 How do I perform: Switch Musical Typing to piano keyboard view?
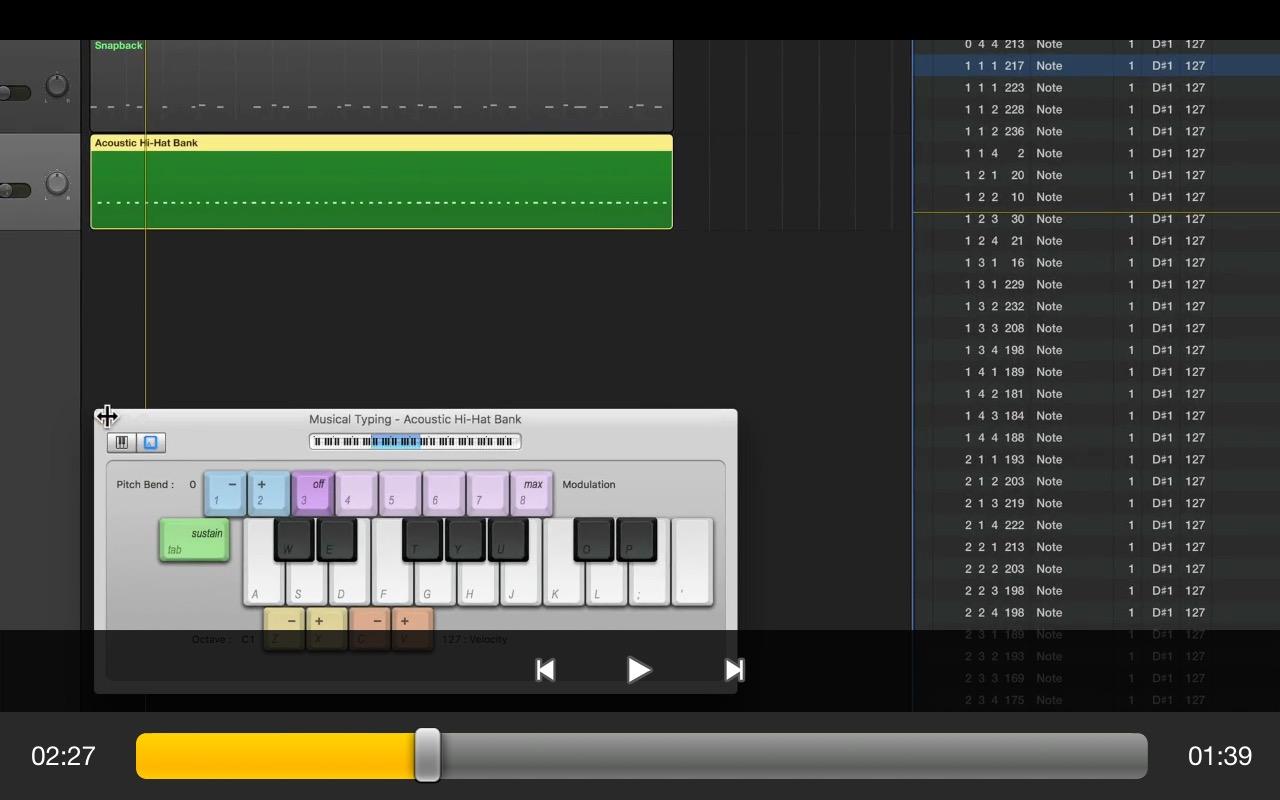122,442
